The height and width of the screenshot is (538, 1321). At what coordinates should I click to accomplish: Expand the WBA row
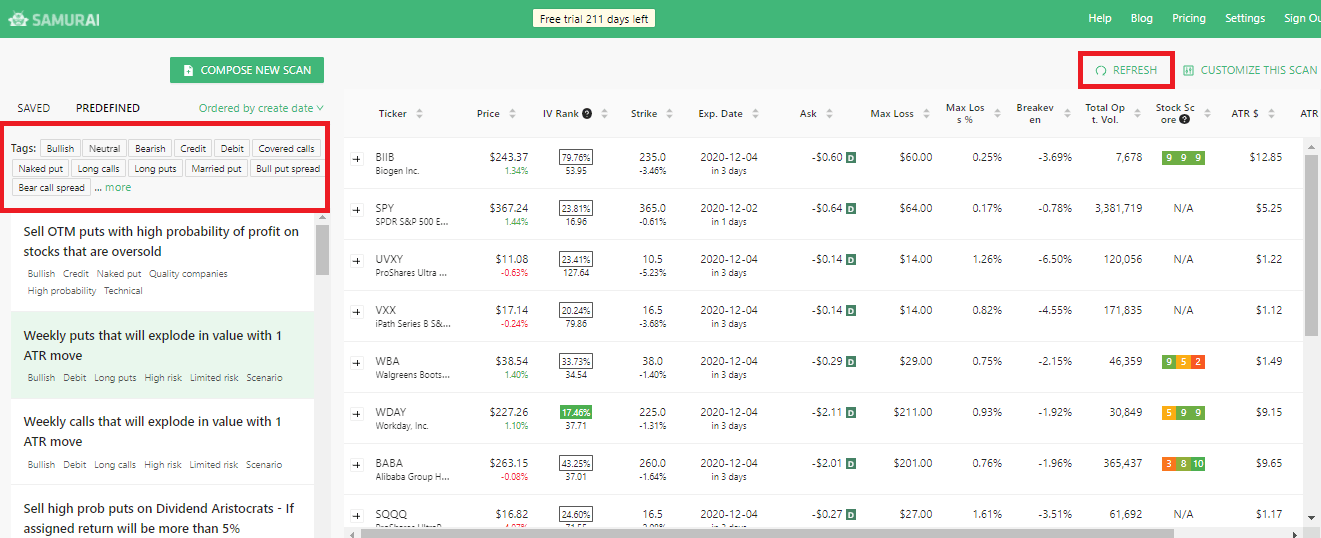(x=357, y=362)
